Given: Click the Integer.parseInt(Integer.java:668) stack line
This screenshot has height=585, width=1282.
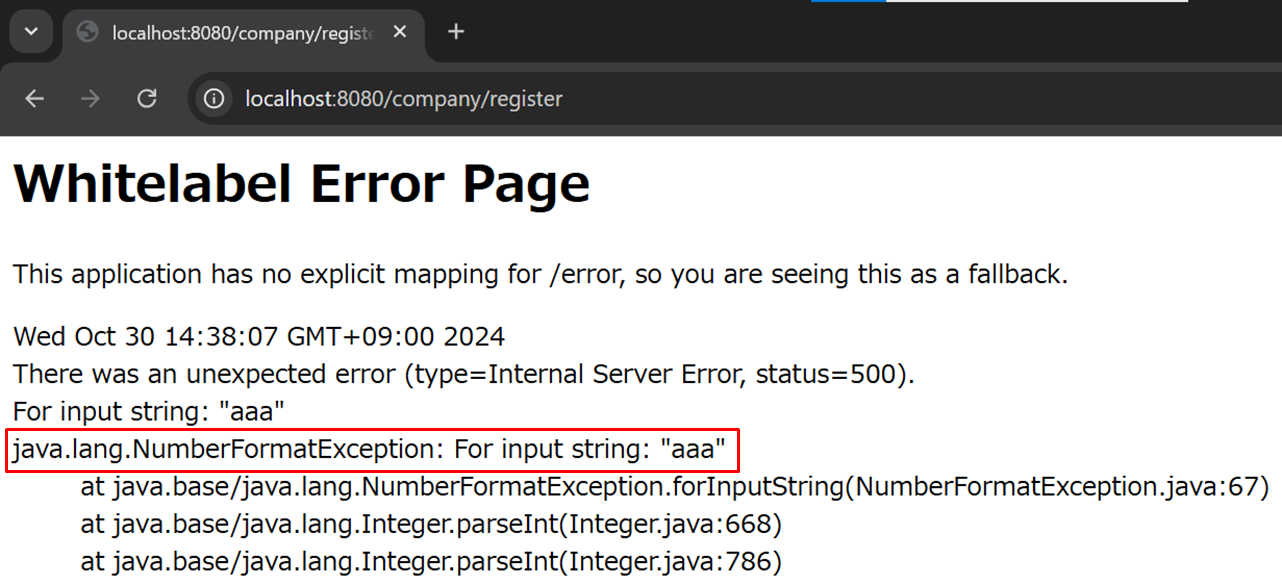Looking at the screenshot, I should pos(431,524).
